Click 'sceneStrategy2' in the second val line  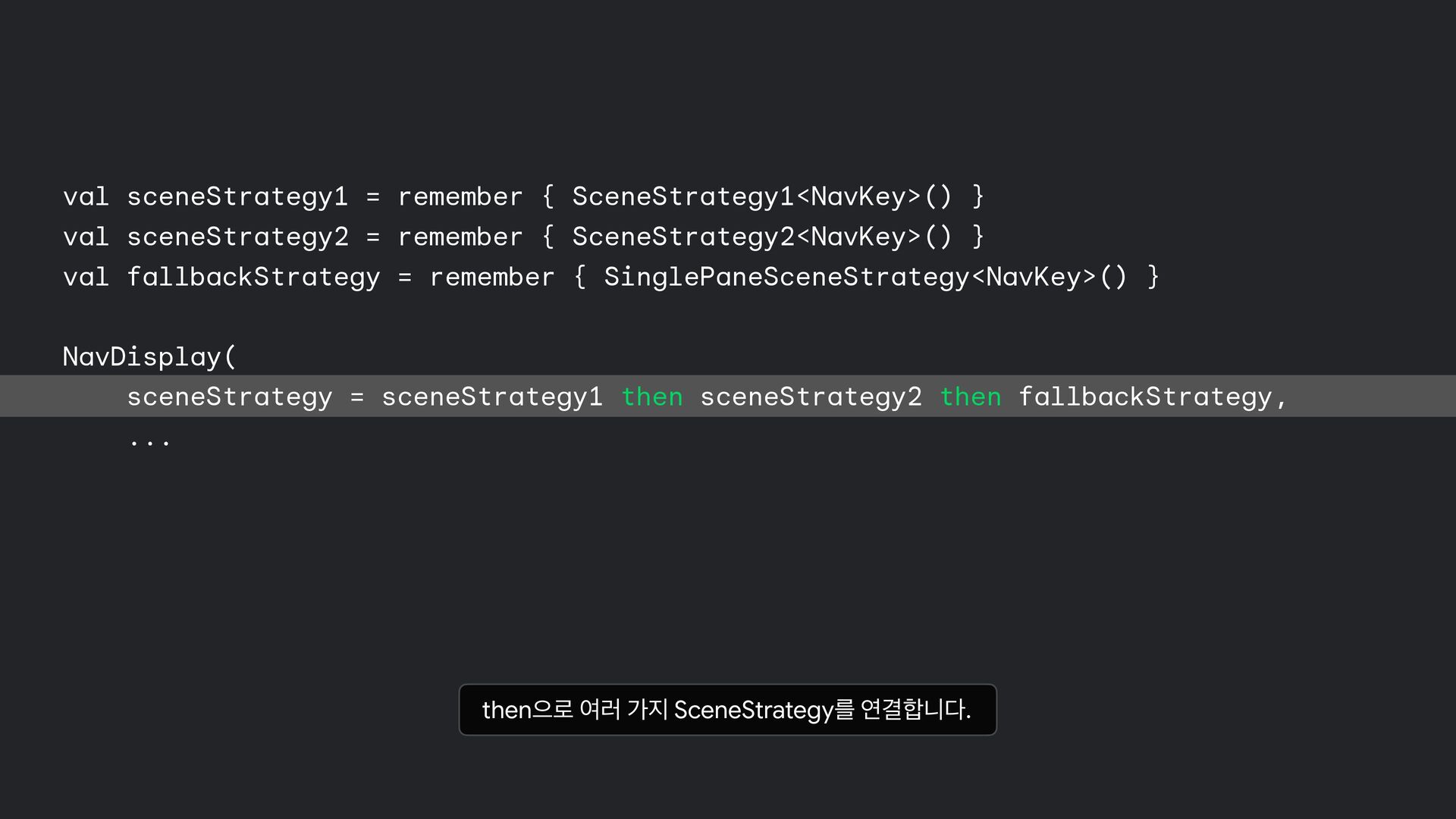tap(237, 237)
